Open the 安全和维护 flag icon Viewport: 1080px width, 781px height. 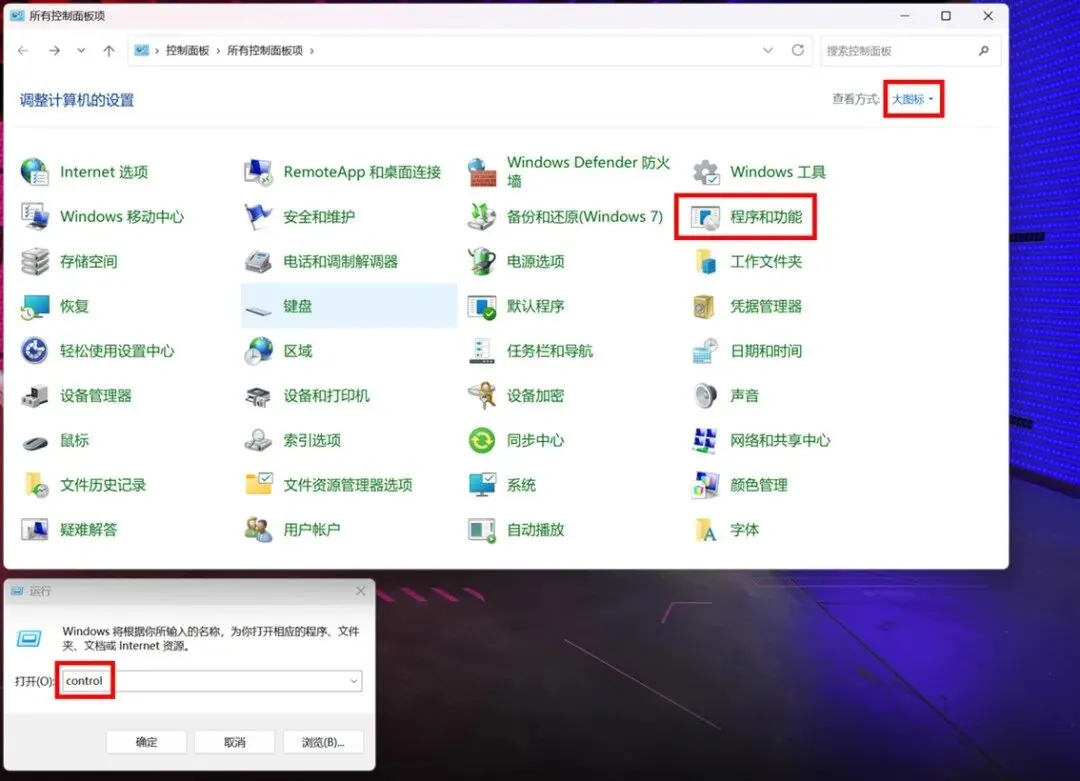(258, 216)
